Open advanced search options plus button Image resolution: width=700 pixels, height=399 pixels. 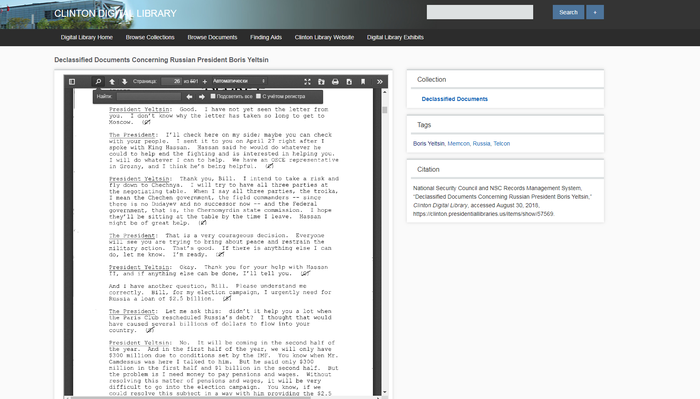(595, 12)
